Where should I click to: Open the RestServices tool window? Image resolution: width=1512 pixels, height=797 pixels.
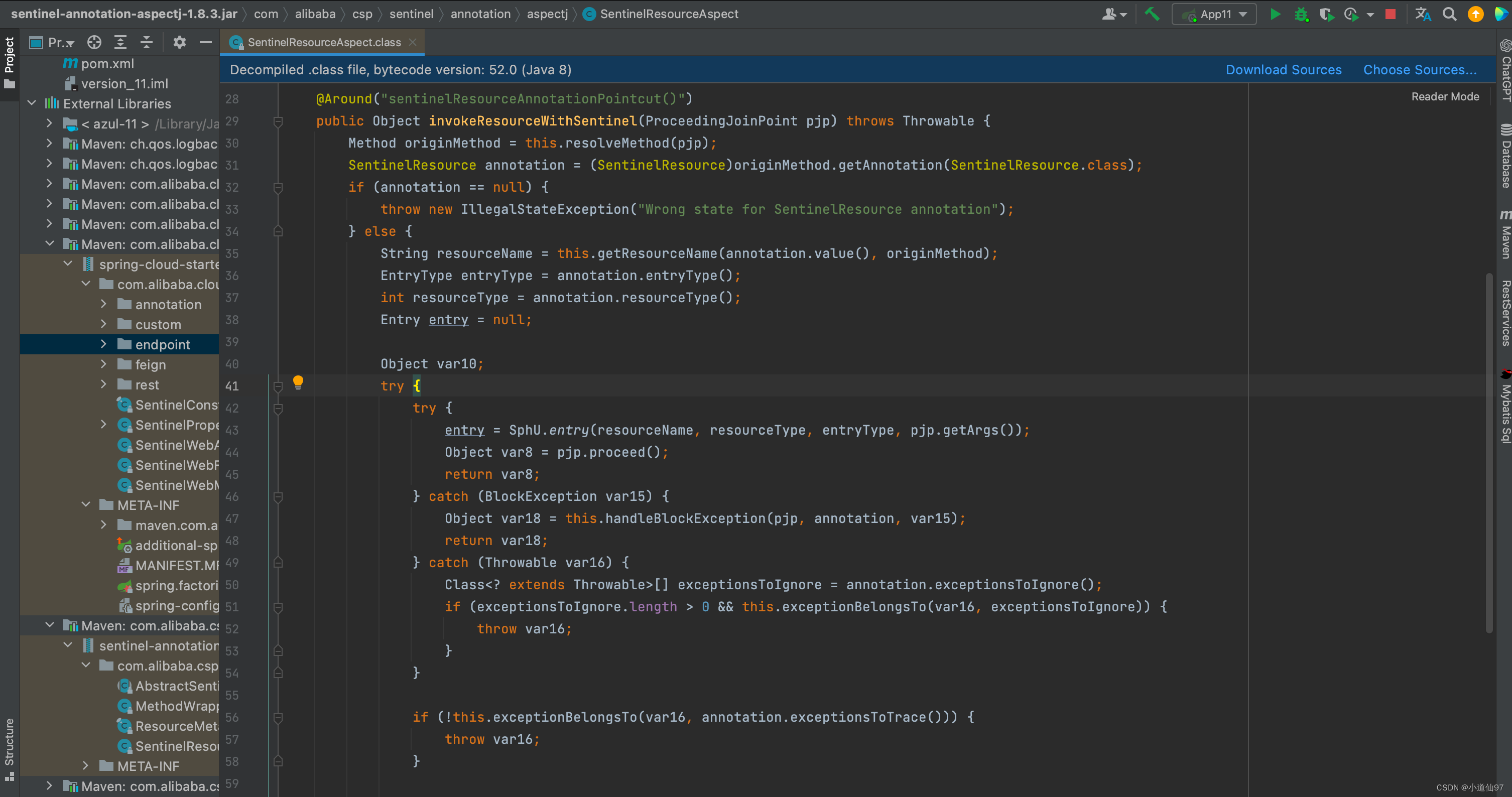(x=1505, y=312)
